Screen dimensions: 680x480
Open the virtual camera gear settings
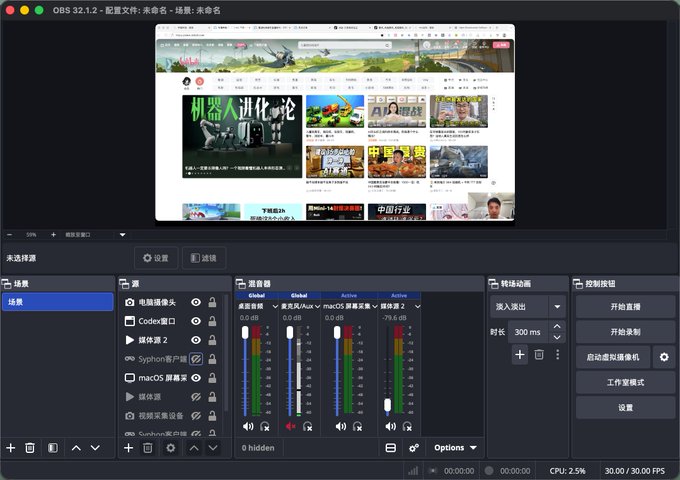664,357
